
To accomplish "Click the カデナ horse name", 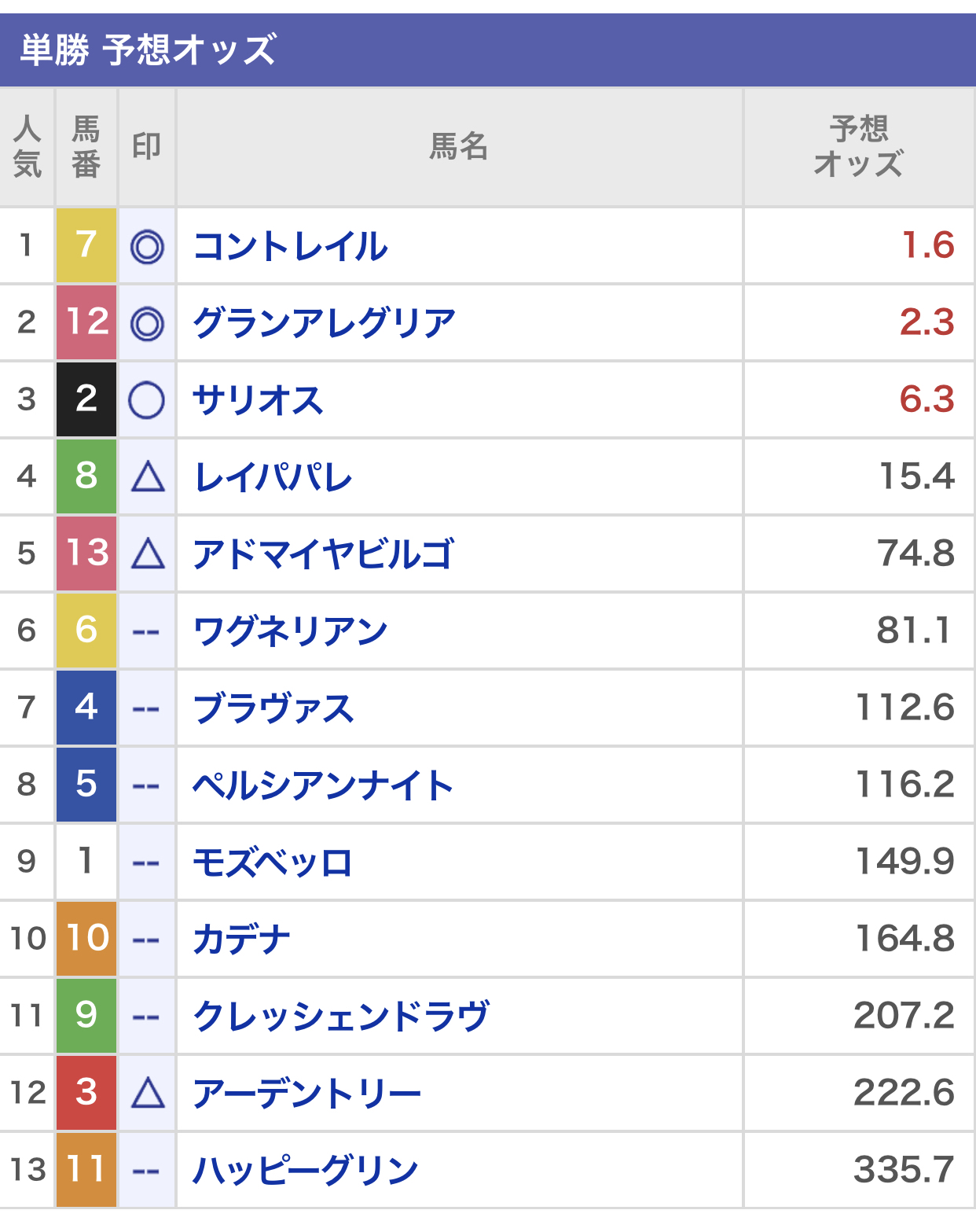I will pyautogui.click(x=241, y=940).
